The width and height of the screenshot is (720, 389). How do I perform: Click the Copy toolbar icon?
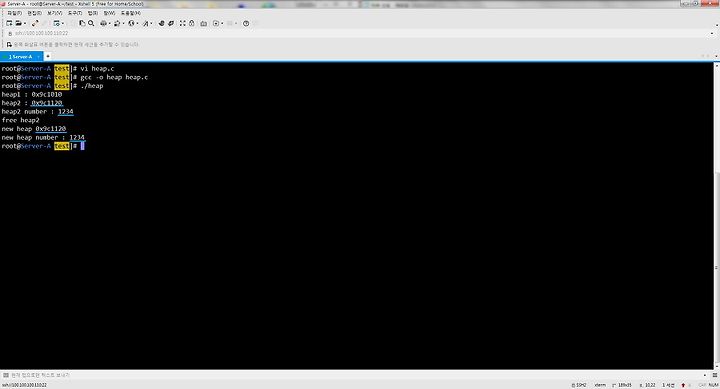[x=82, y=23]
